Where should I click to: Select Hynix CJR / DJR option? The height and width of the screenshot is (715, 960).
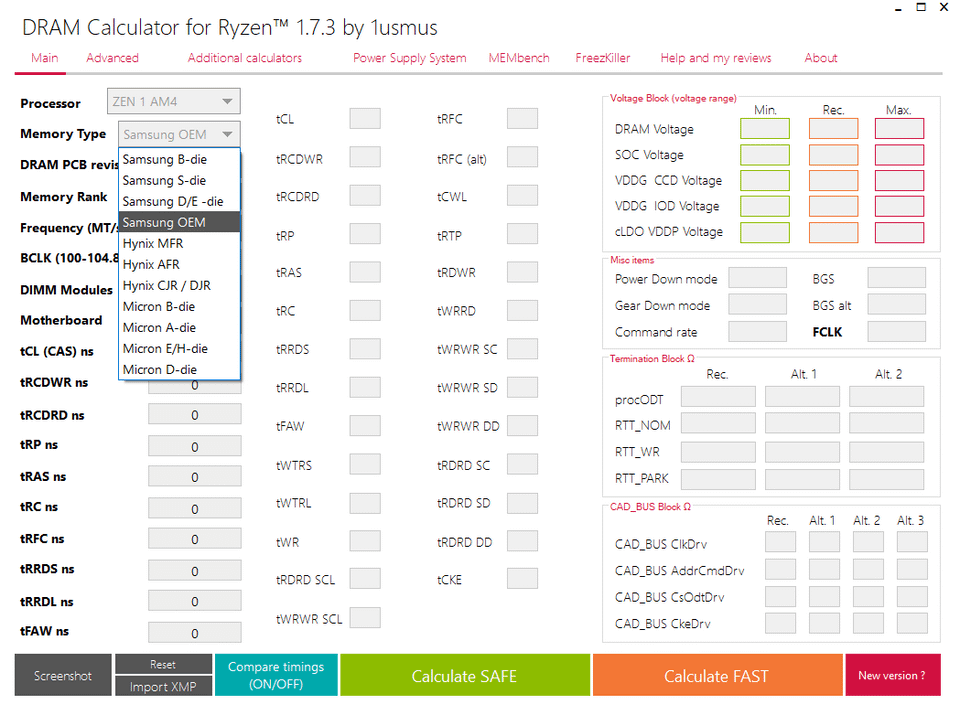[179, 285]
